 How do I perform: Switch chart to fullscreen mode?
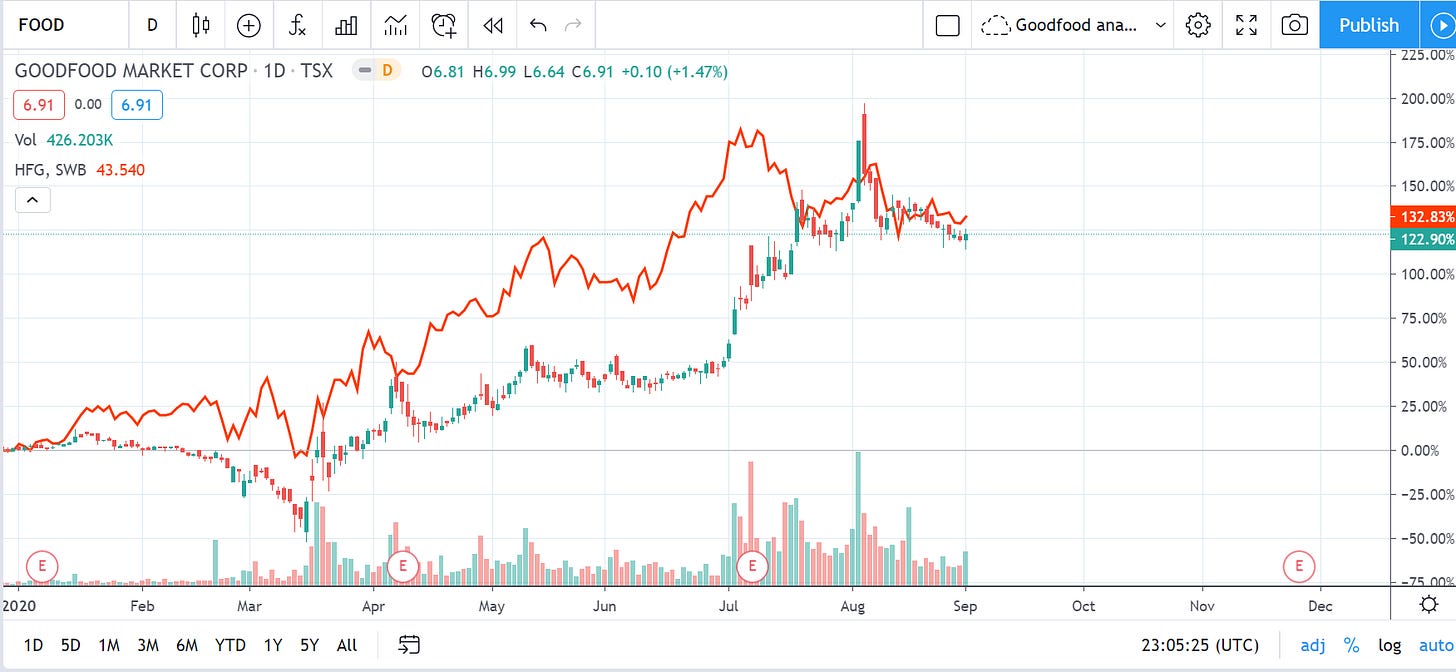[x=1246, y=25]
